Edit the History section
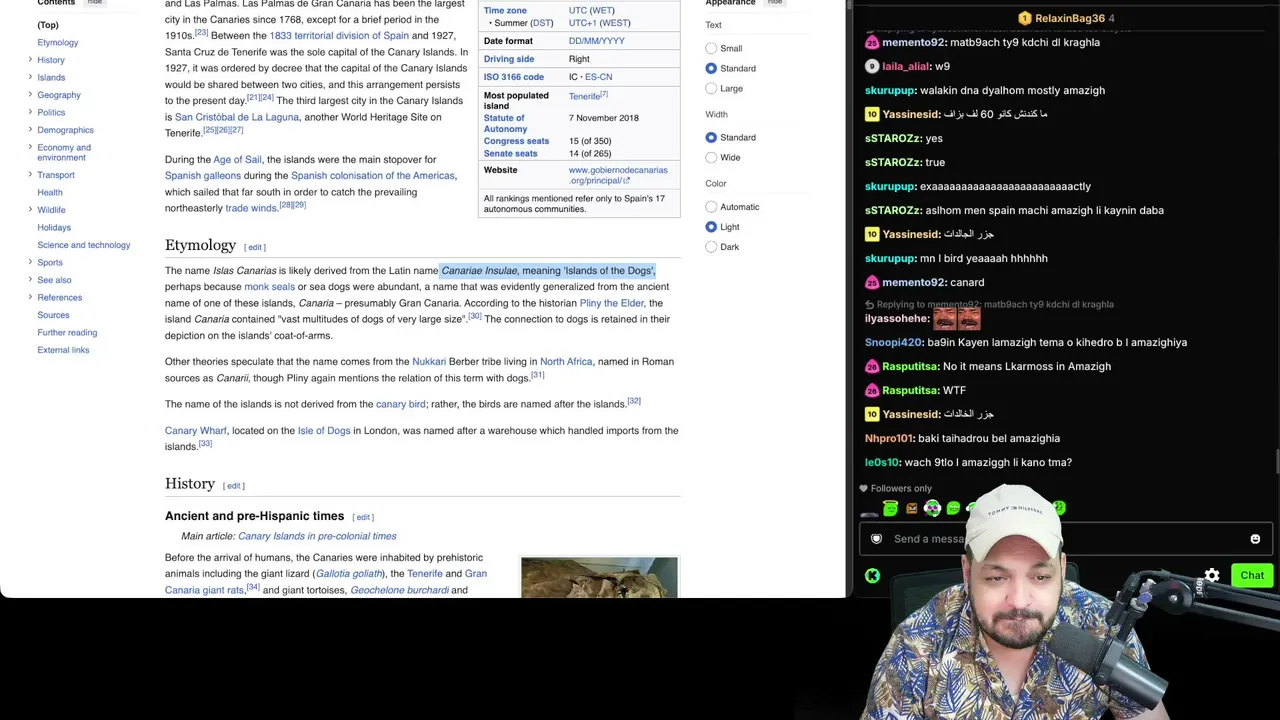 click(x=234, y=486)
